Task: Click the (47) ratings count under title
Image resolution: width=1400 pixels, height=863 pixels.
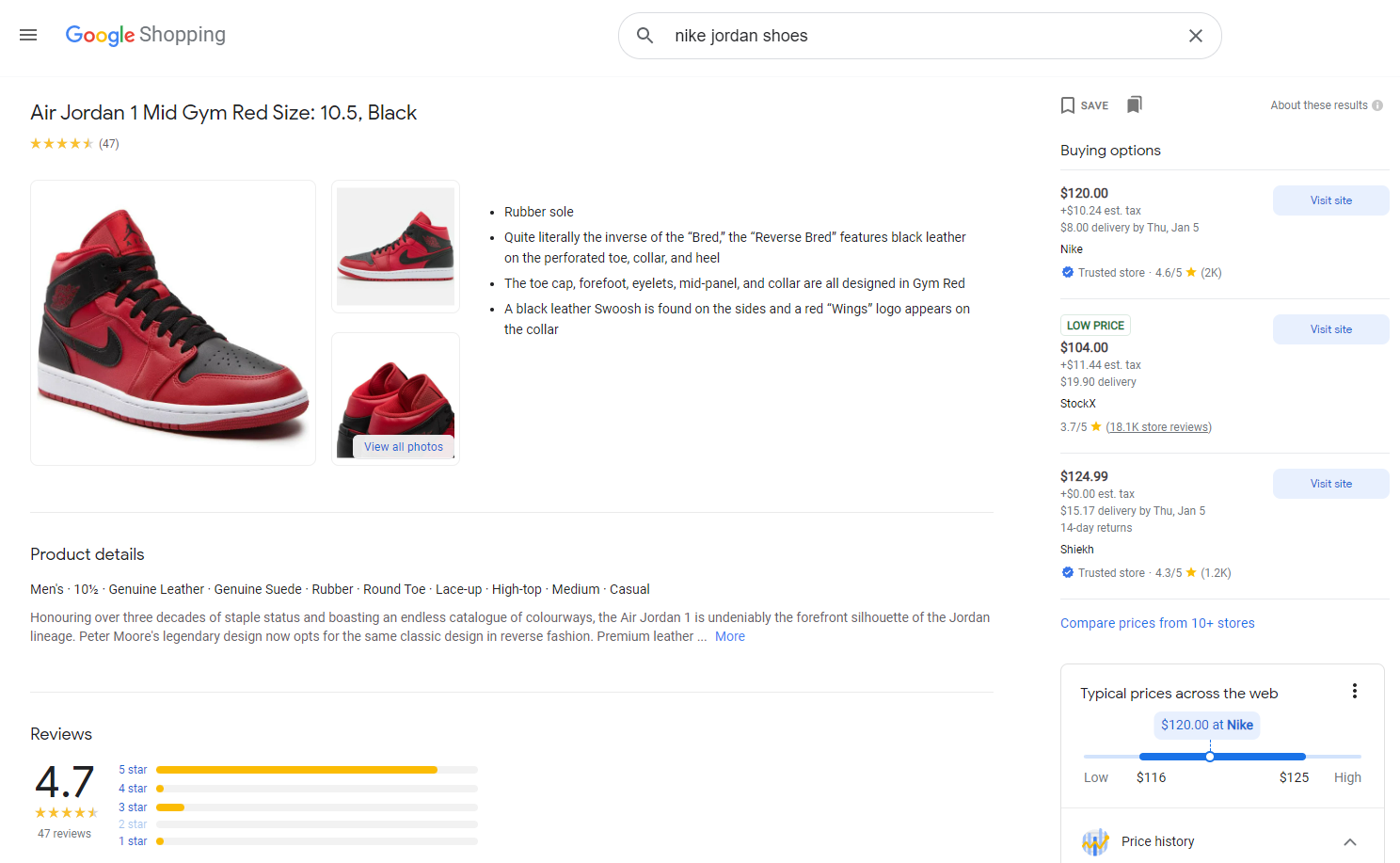Action: [x=109, y=144]
